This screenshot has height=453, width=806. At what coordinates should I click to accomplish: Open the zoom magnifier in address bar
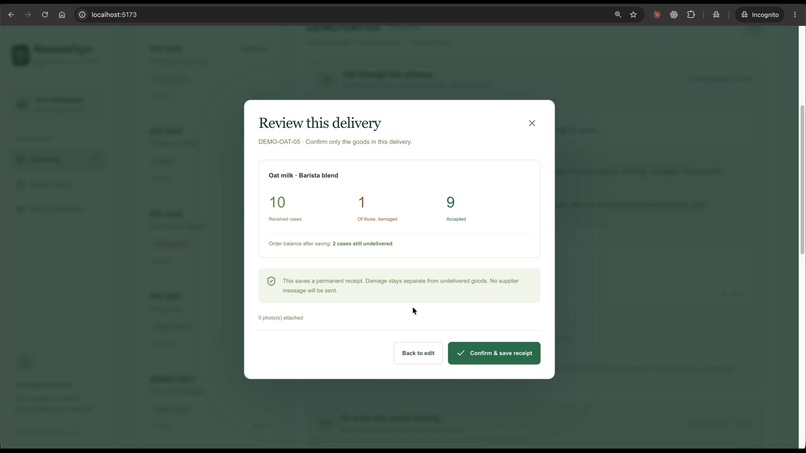coord(618,14)
